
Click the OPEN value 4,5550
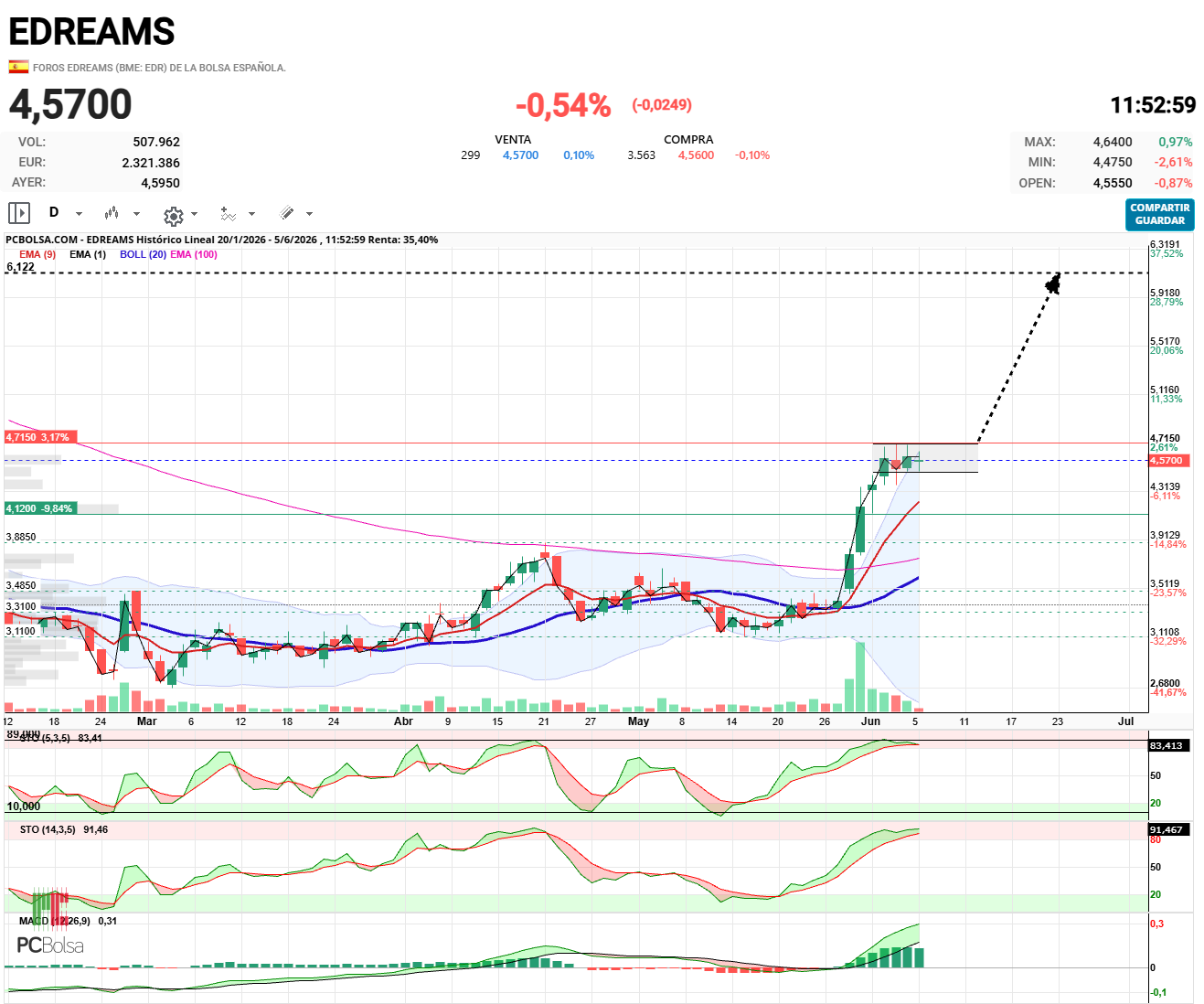[1113, 183]
